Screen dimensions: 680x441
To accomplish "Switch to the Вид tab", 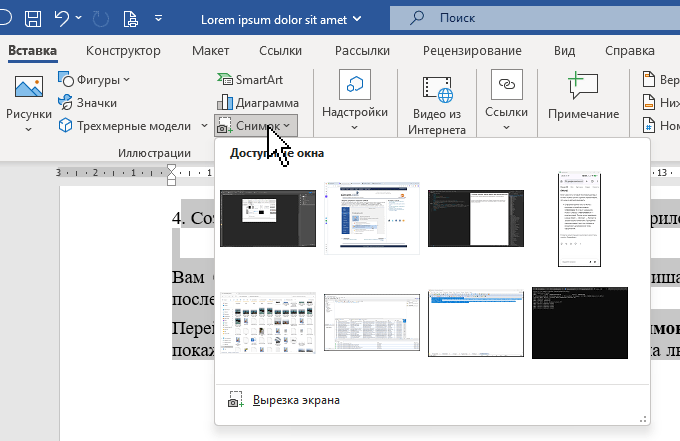I will coord(564,50).
